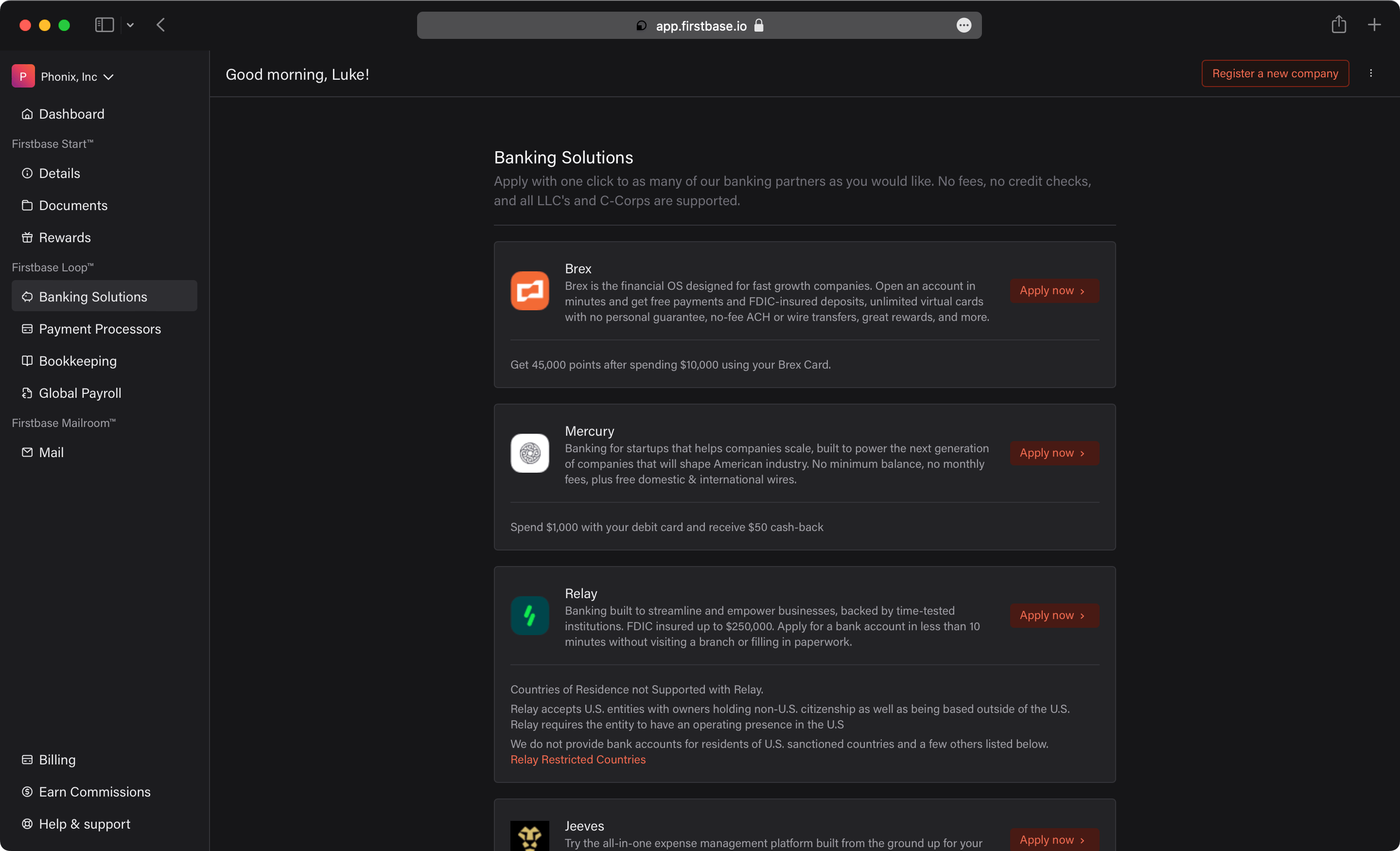1400x851 pixels.
Task: Click the Help & support lifebuoy icon
Action: tap(27, 824)
